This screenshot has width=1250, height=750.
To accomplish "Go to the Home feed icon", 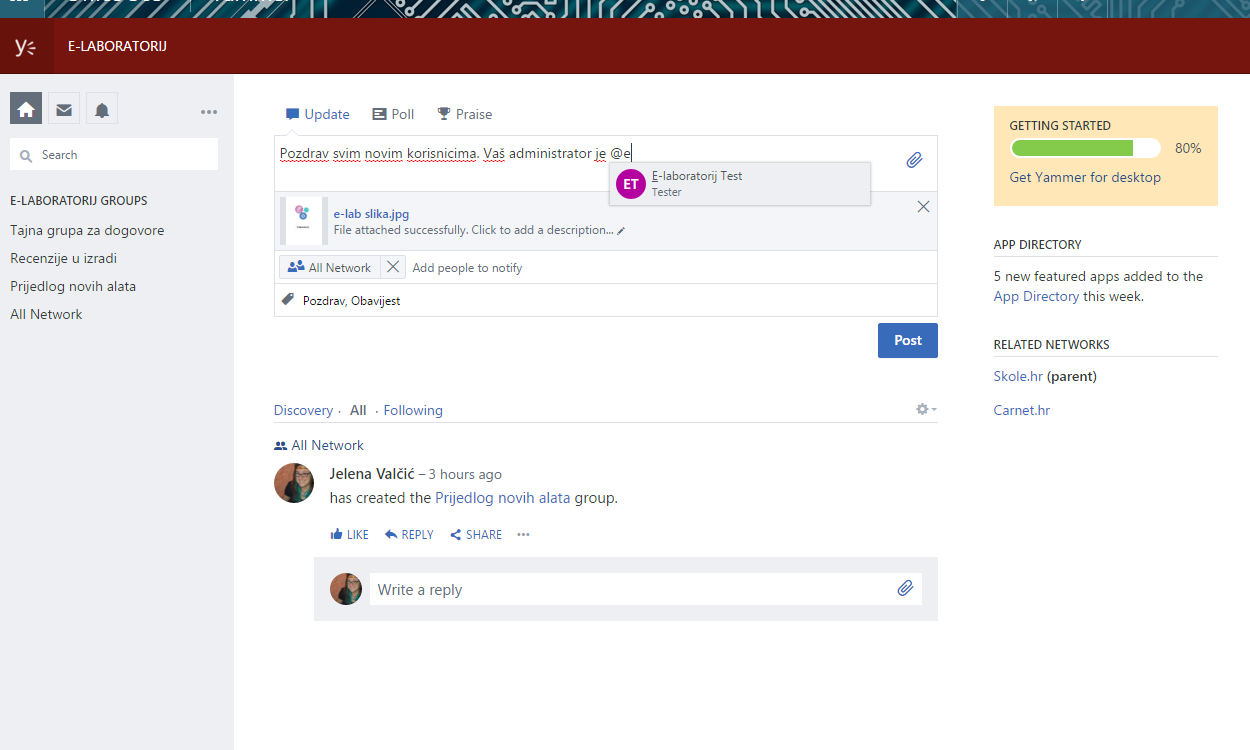I will point(26,109).
